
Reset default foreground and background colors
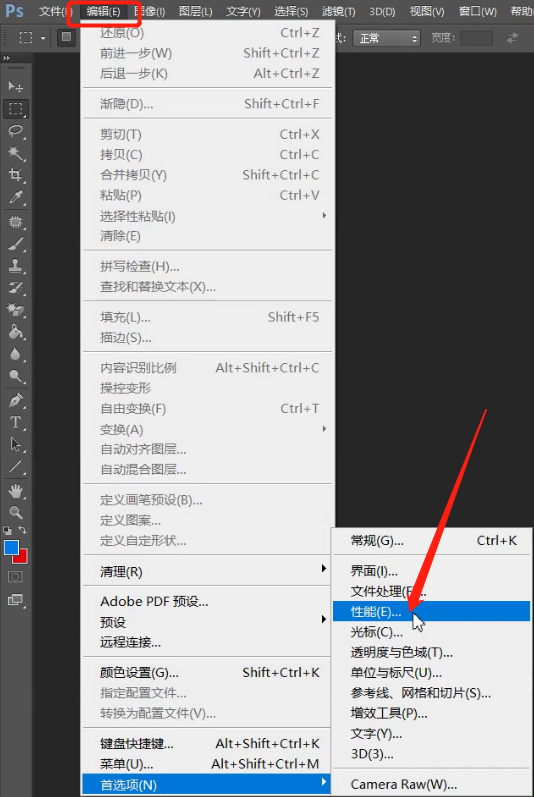point(7,530)
